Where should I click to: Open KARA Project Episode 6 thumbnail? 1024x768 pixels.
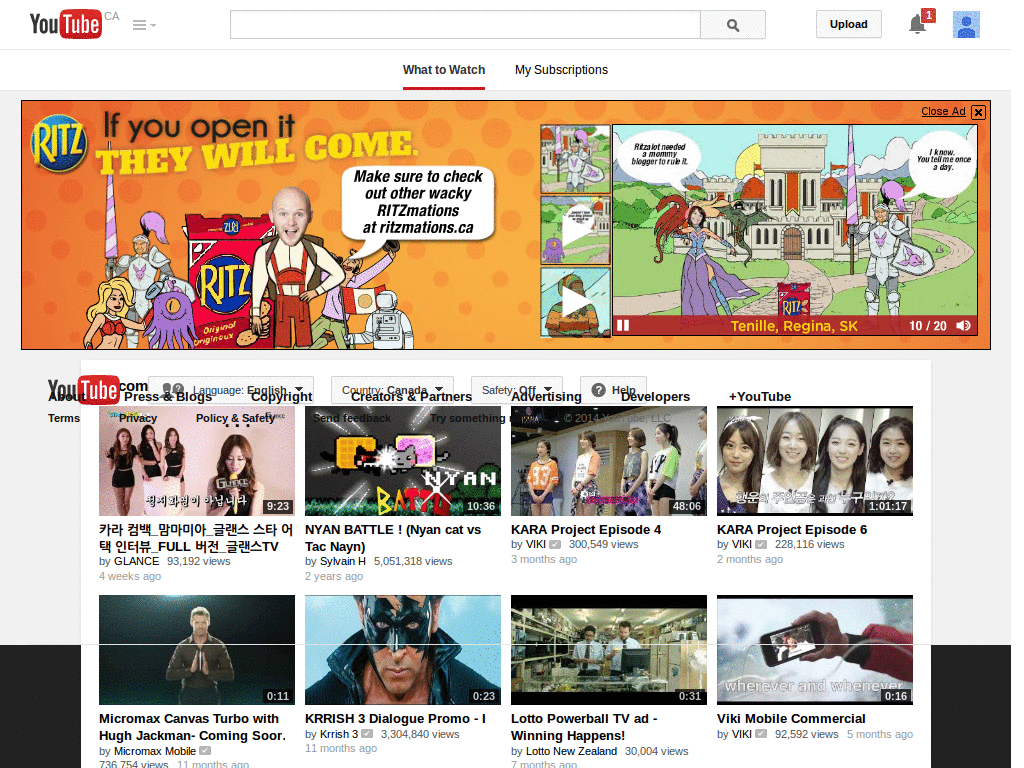(814, 461)
